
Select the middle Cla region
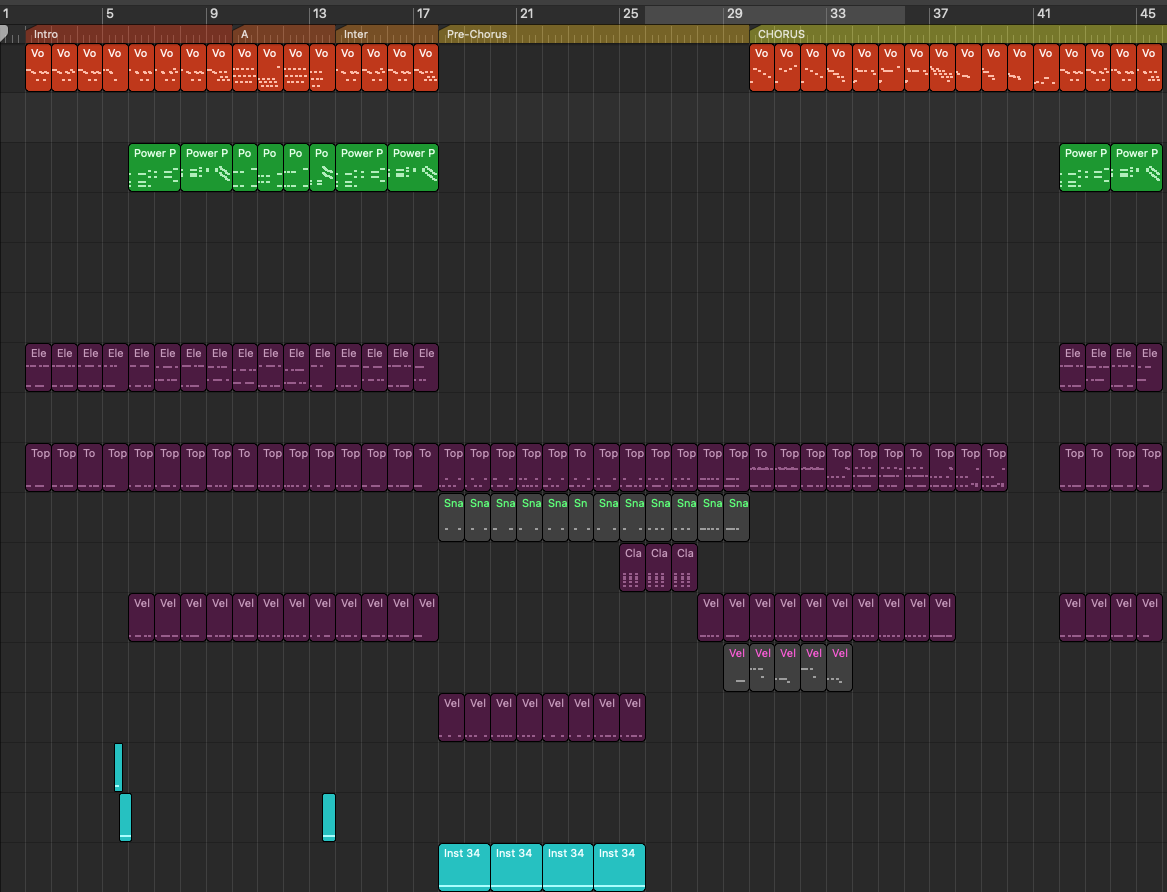[x=658, y=567]
